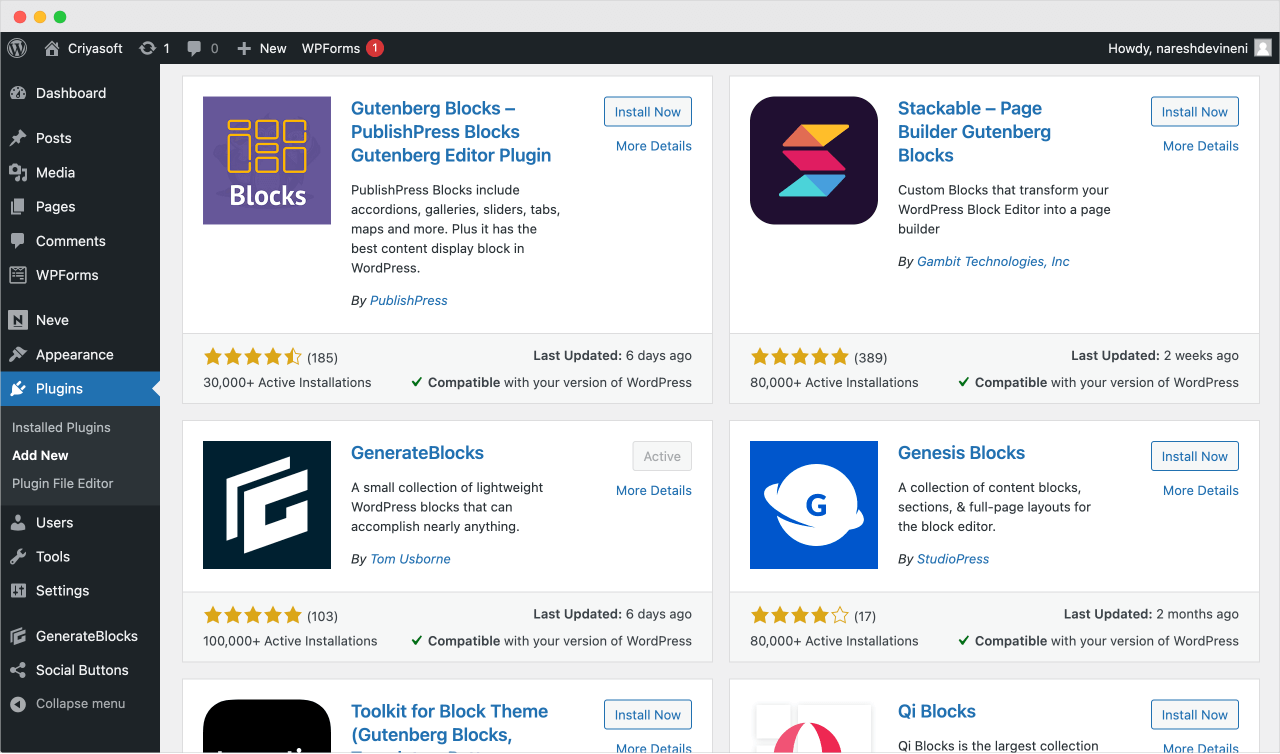Screen dimensions: 1280x754
Task: Click the Comments bubble icon in sidebar
Action: pos(18,241)
